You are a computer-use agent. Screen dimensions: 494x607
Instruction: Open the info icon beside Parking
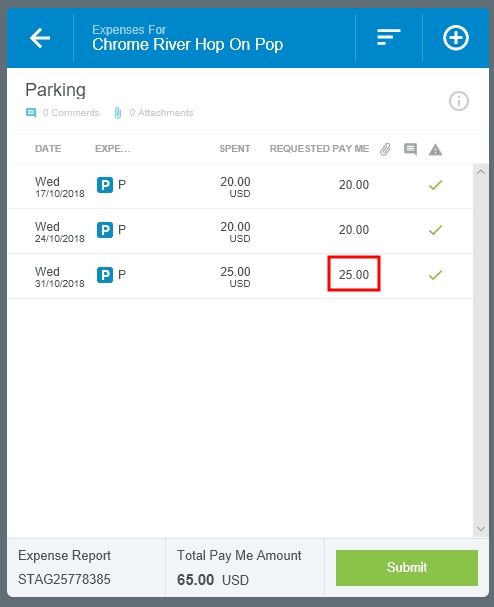pos(459,101)
